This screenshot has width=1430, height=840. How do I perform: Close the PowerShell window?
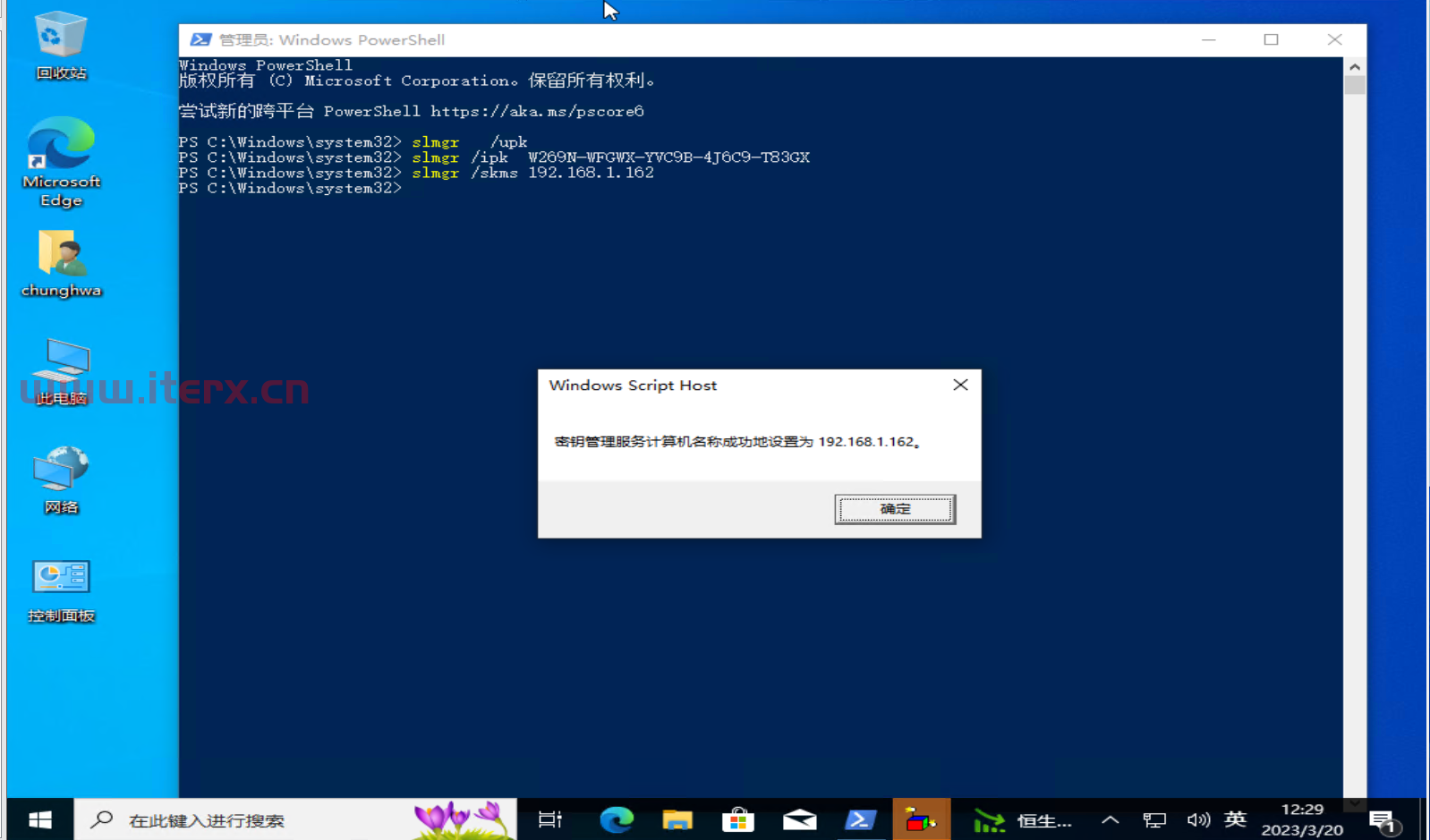[x=1334, y=39]
